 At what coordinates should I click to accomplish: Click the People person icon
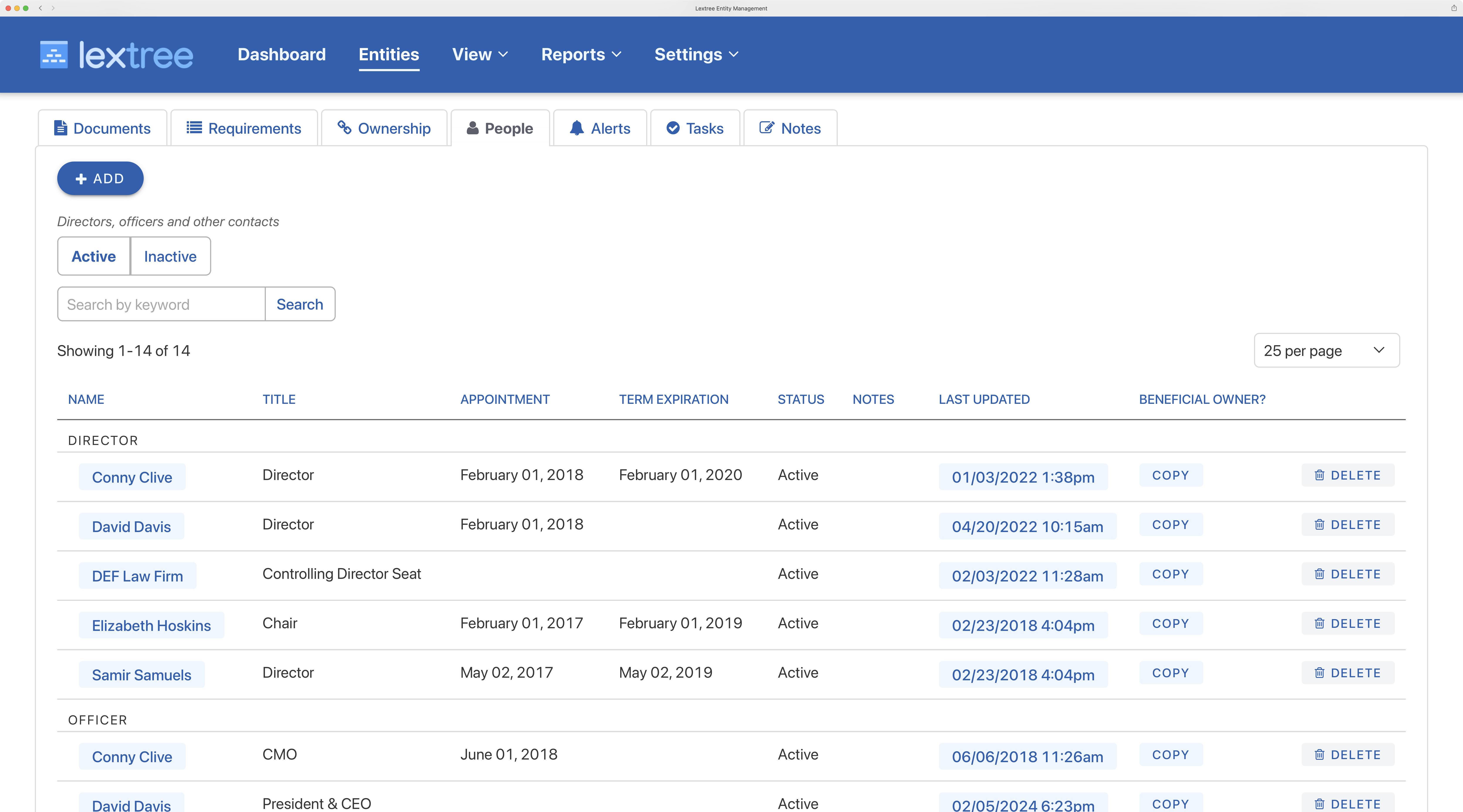[472, 128]
